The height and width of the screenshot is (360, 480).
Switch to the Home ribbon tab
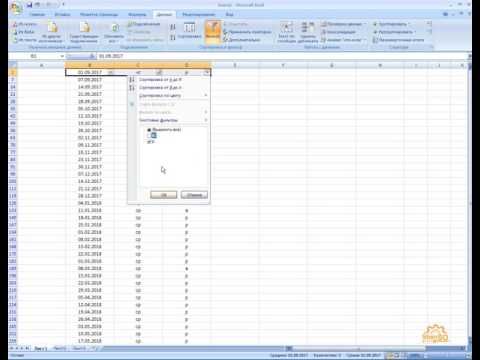(37, 14)
